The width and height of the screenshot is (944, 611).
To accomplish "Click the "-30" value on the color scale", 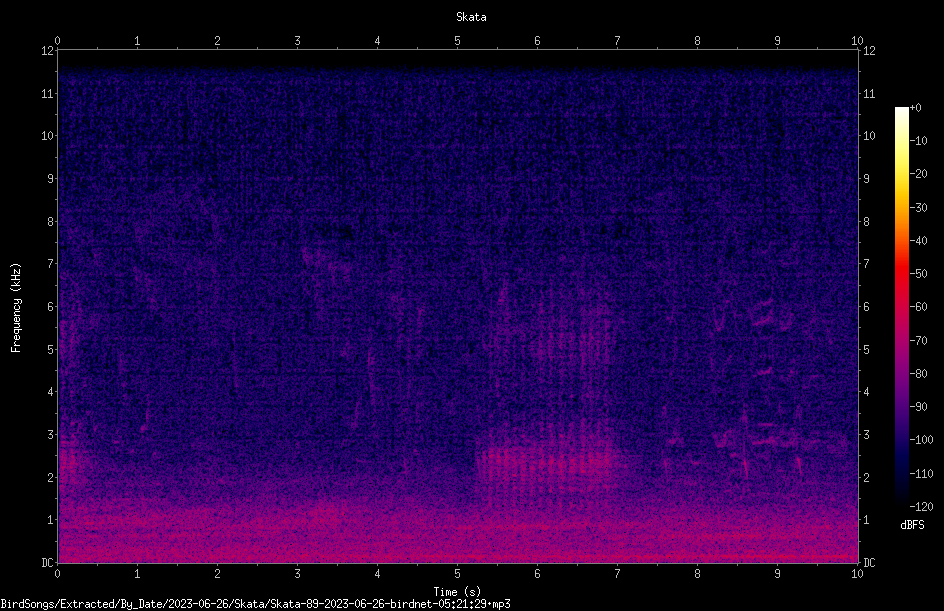I will point(918,208).
